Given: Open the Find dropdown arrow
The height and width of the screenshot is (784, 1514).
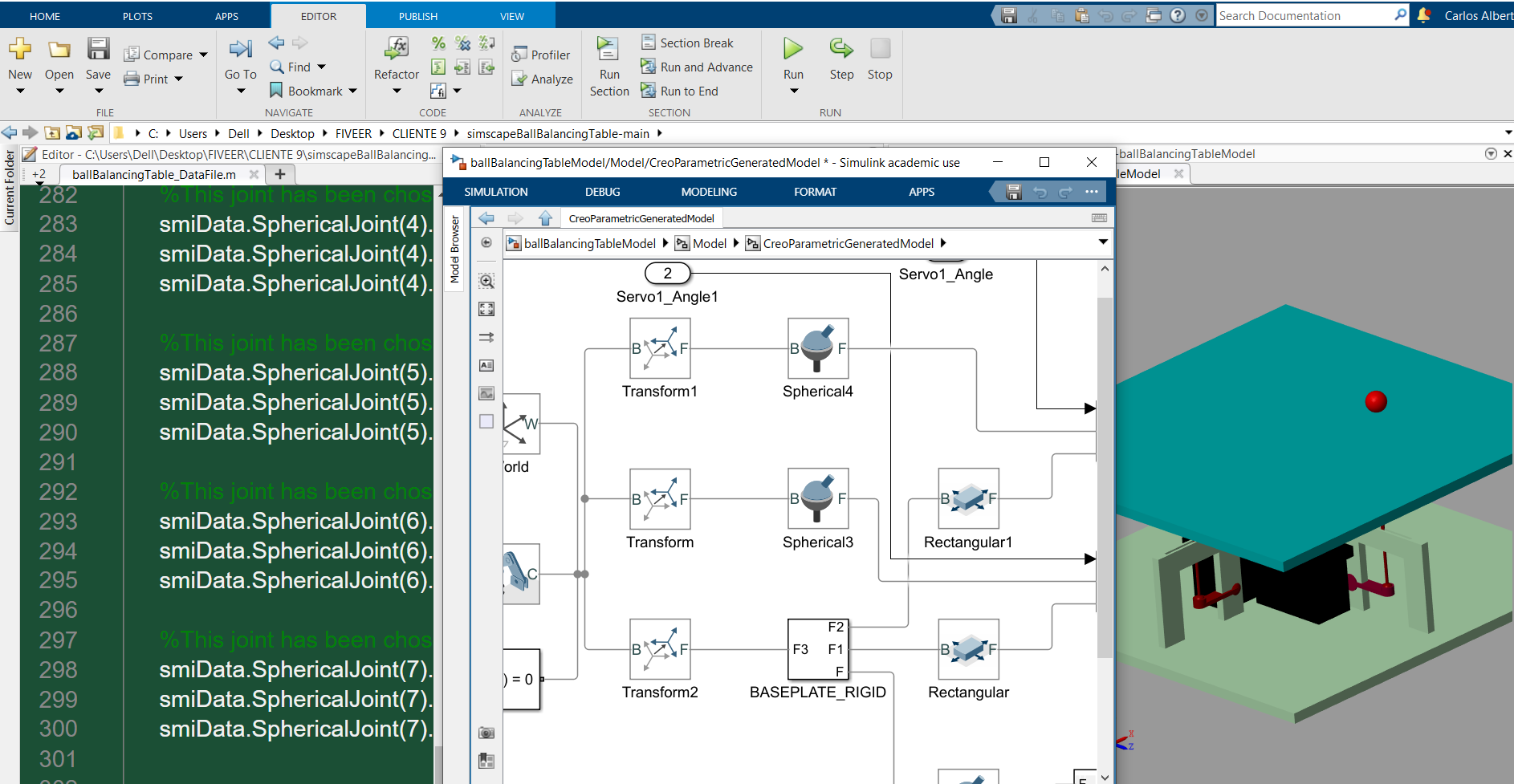Looking at the screenshot, I should pyautogui.click(x=322, y=67).
